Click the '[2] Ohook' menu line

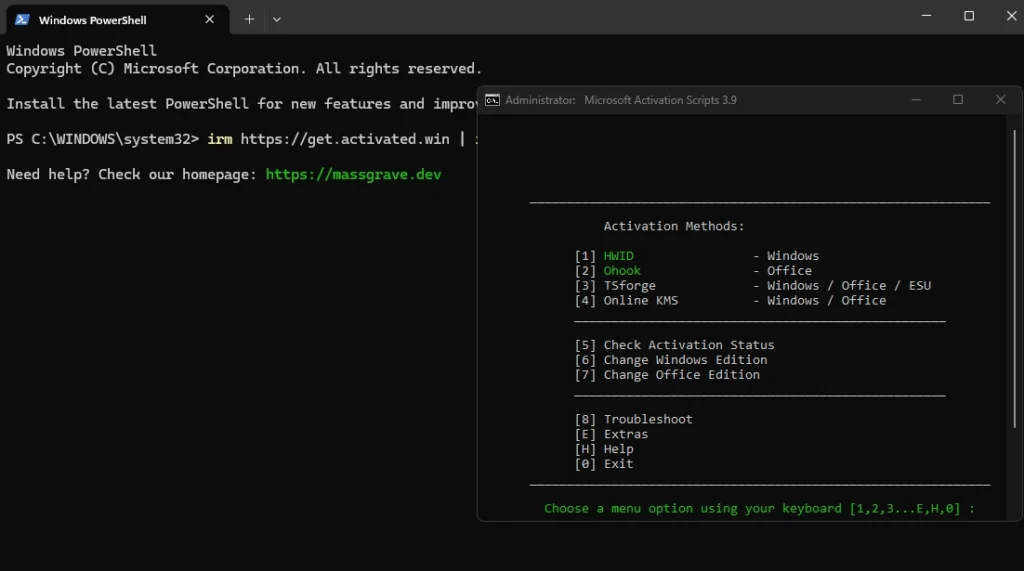(694, 270)
